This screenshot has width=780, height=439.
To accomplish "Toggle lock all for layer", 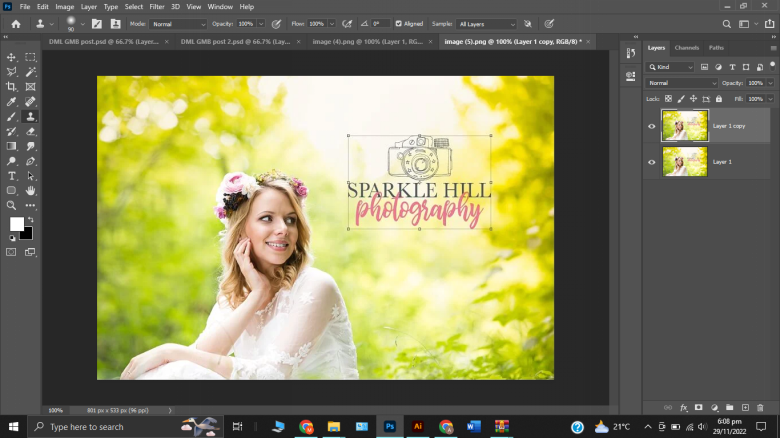I will (719, 99).
